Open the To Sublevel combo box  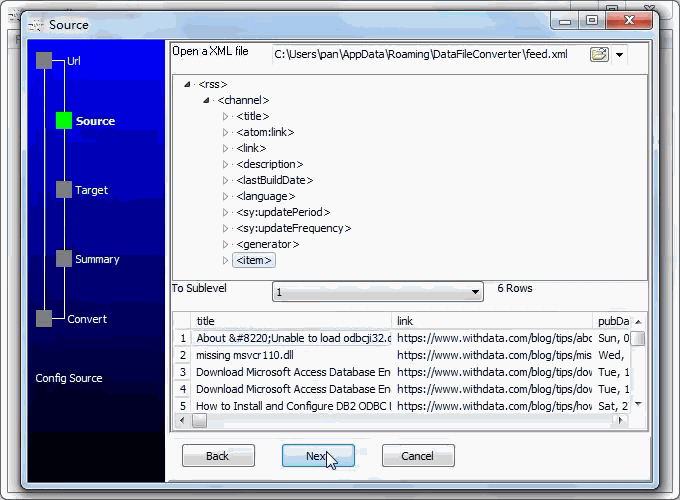pos(378,292)
